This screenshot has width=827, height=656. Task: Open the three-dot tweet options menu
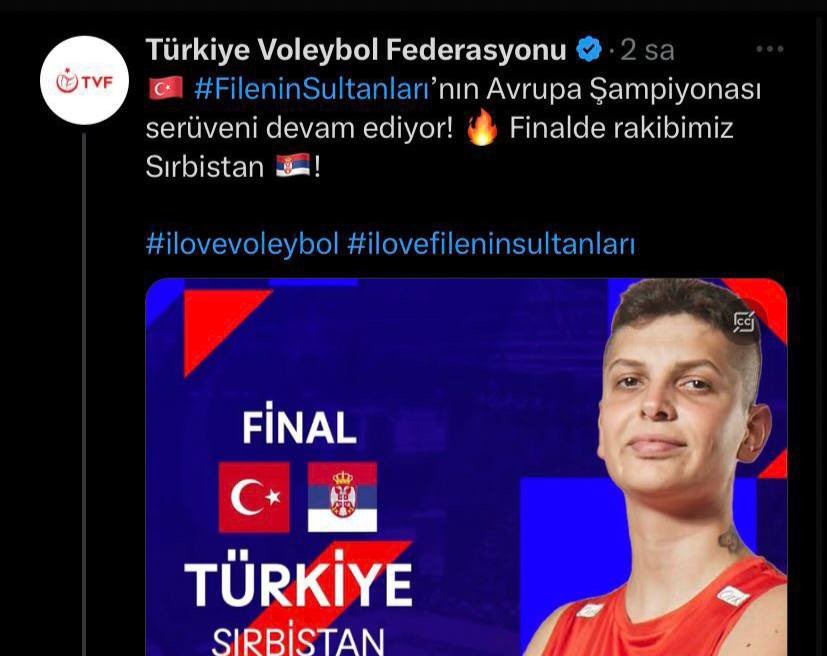coord(770,49)
